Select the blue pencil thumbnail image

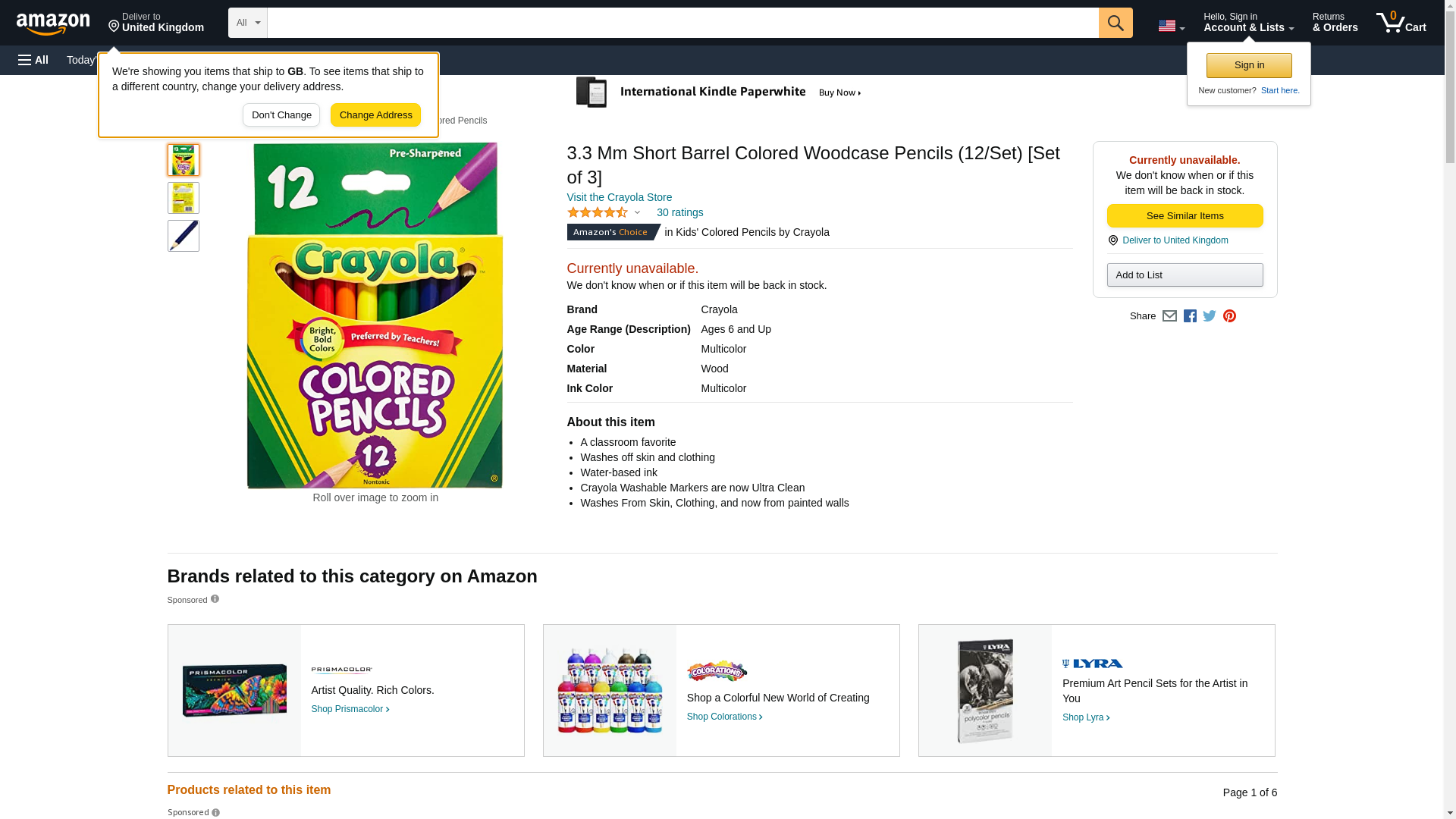[x=184, y=236]
